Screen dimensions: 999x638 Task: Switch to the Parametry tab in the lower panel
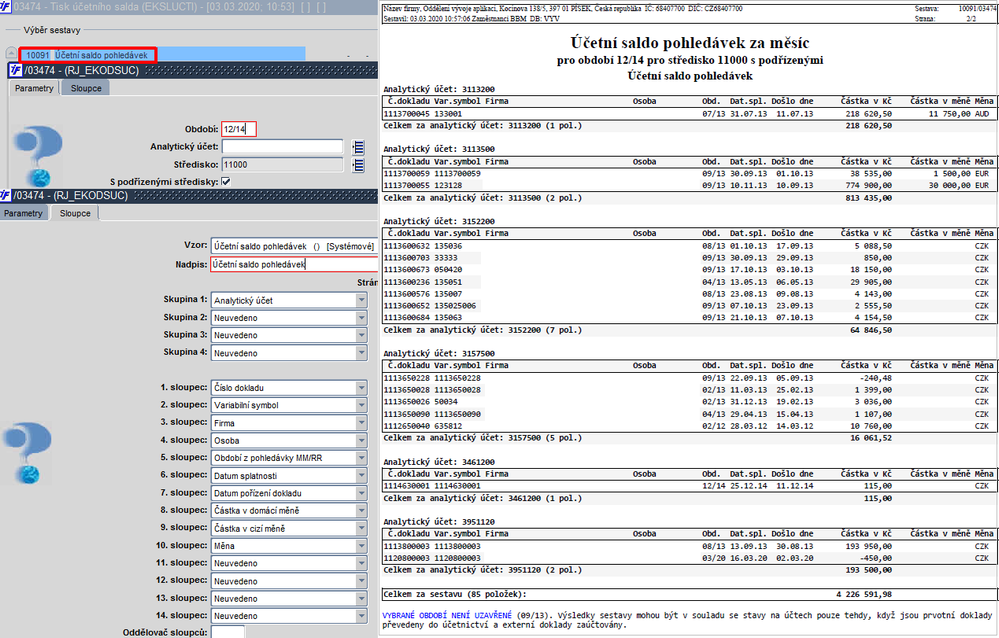tap(23, 214)
